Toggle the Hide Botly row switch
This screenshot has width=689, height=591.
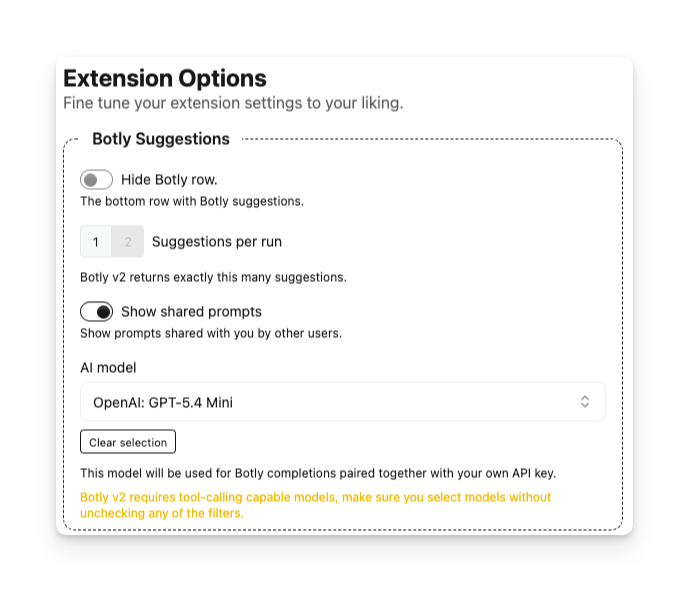pyautogui.click(x=96, y=180)
